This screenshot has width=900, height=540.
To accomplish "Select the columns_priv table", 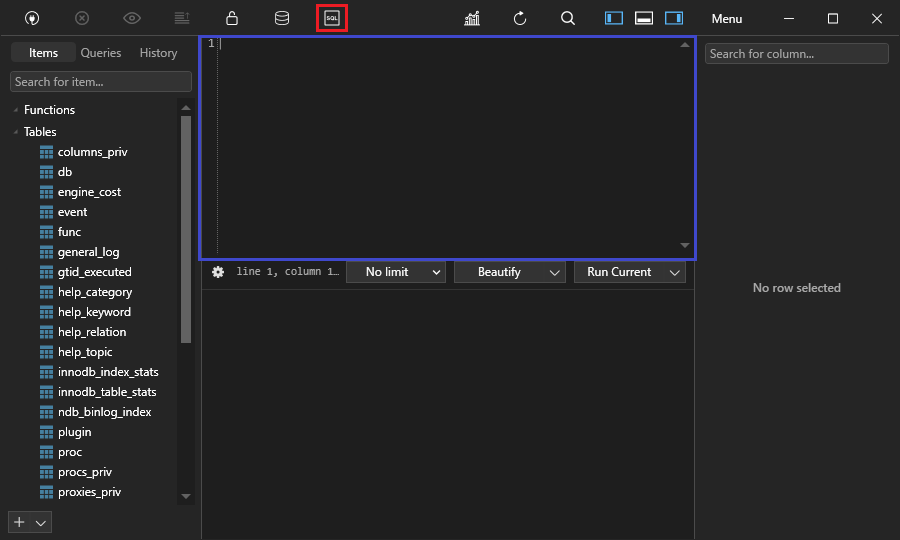I will tap(92, 152).
